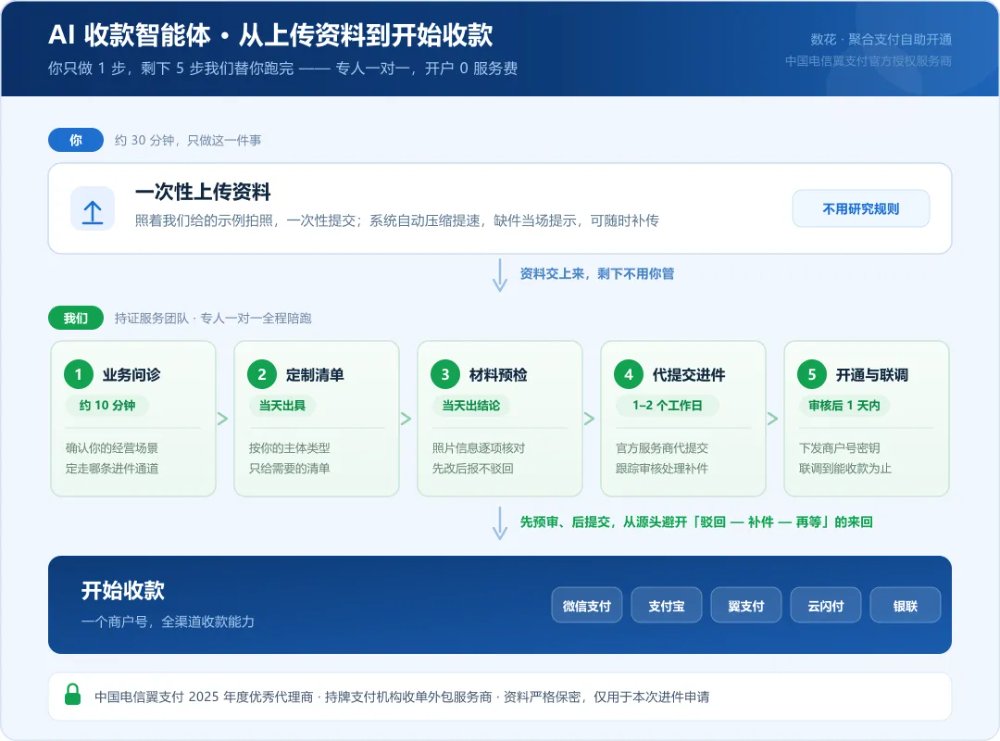The width and height of the screenshot is (1000, 741).
Task: Click the text 只给需要的清单
Action: coord(290,469)
